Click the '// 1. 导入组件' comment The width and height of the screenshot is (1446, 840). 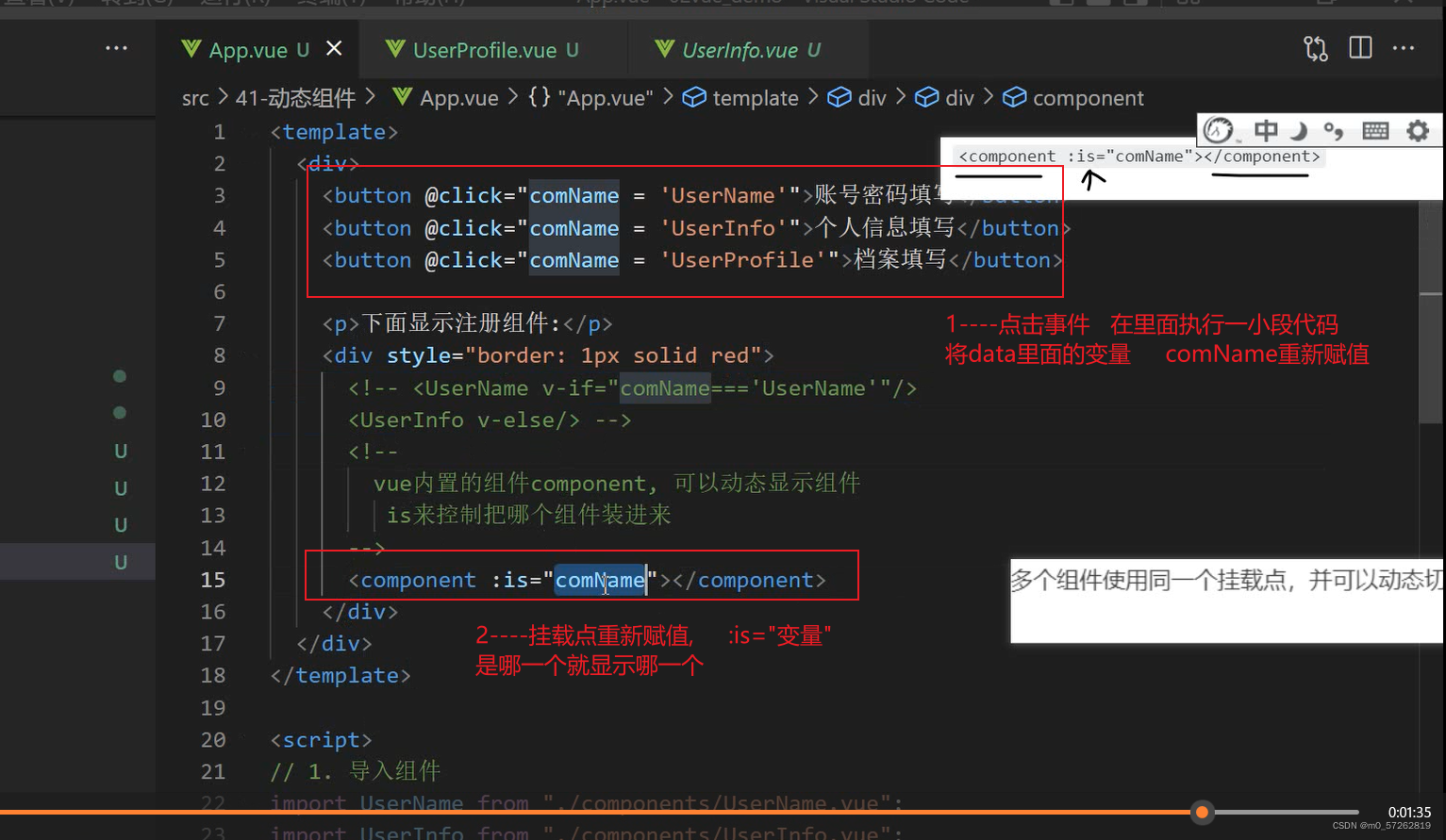tap(356, 771)
